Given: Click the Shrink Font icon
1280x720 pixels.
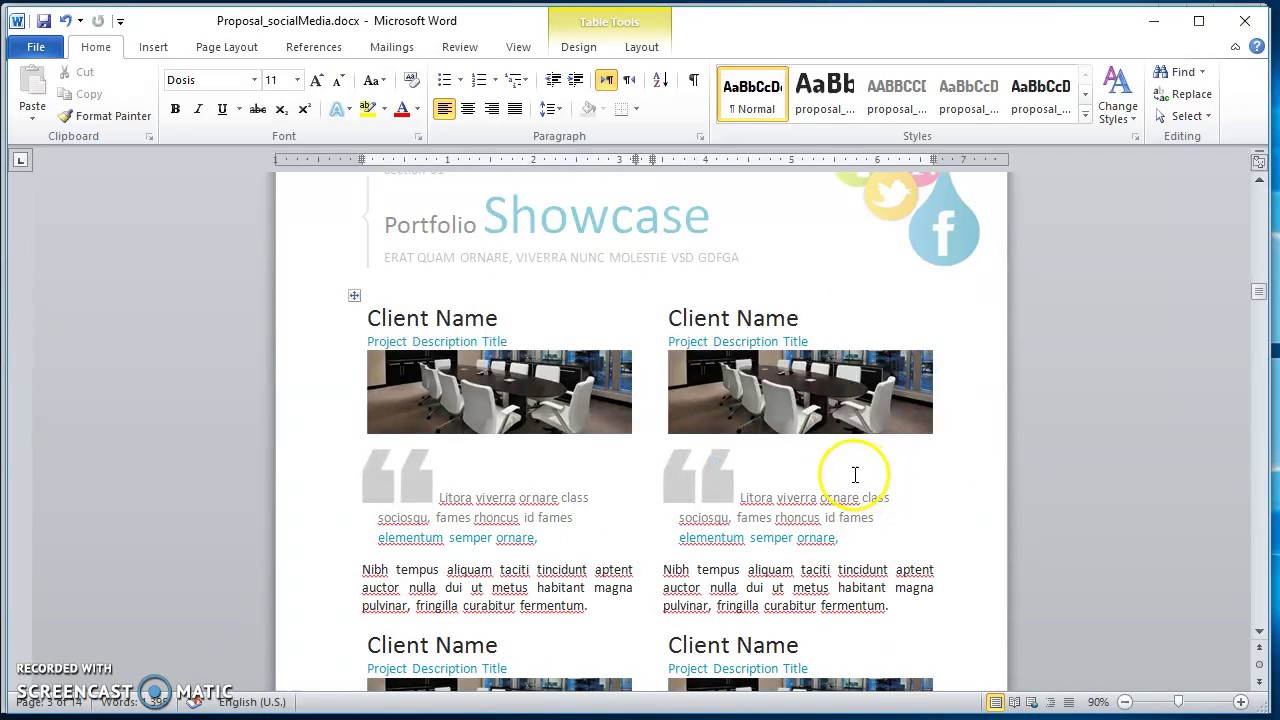Looking at the screenshot, I should pos(338,80).
